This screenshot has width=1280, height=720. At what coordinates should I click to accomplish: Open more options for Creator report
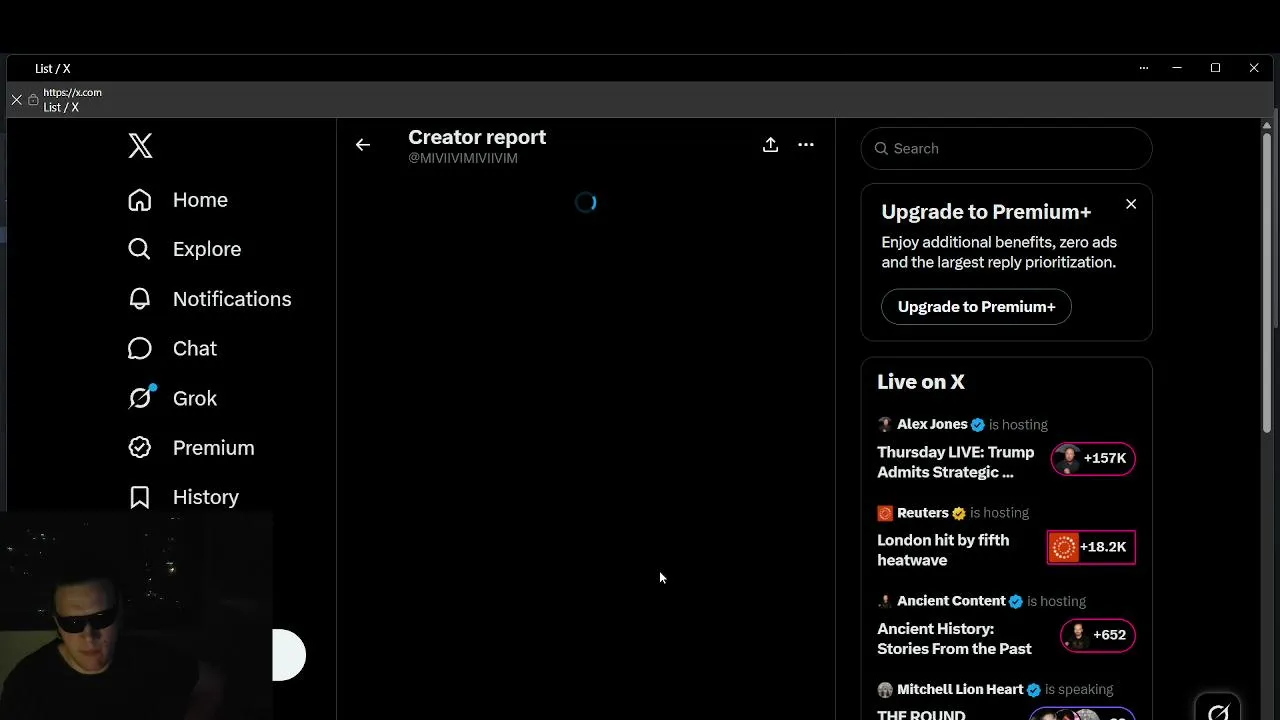[806, 145]
